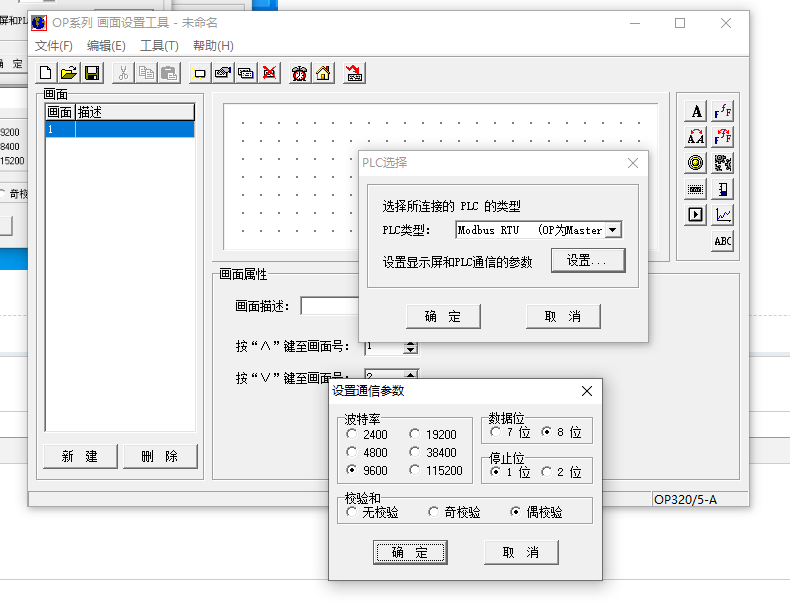Click the up arrow for the '∨' key screen number

[x=411, y=375]
